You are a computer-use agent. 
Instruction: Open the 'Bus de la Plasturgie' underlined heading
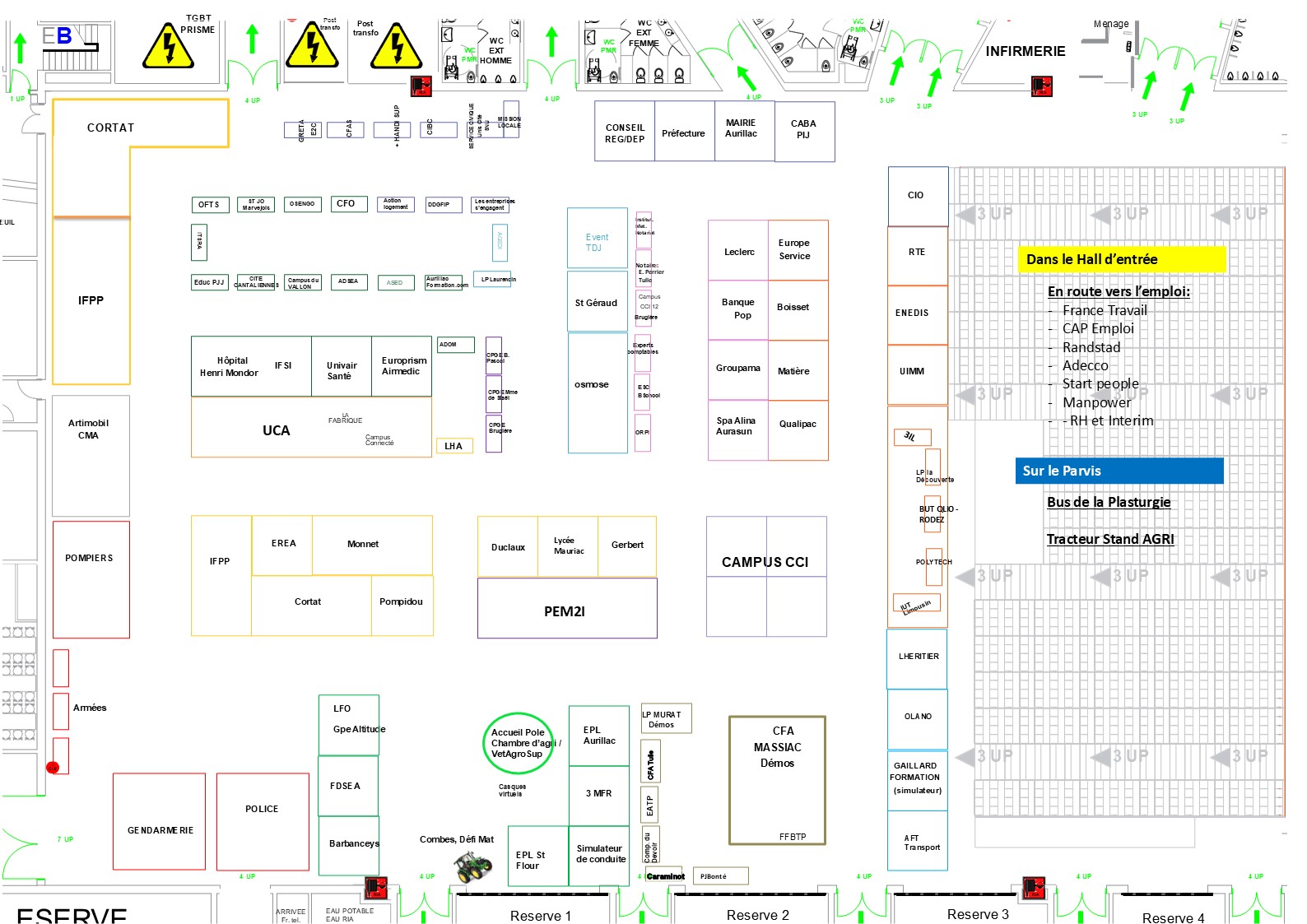pos(1109,502)
